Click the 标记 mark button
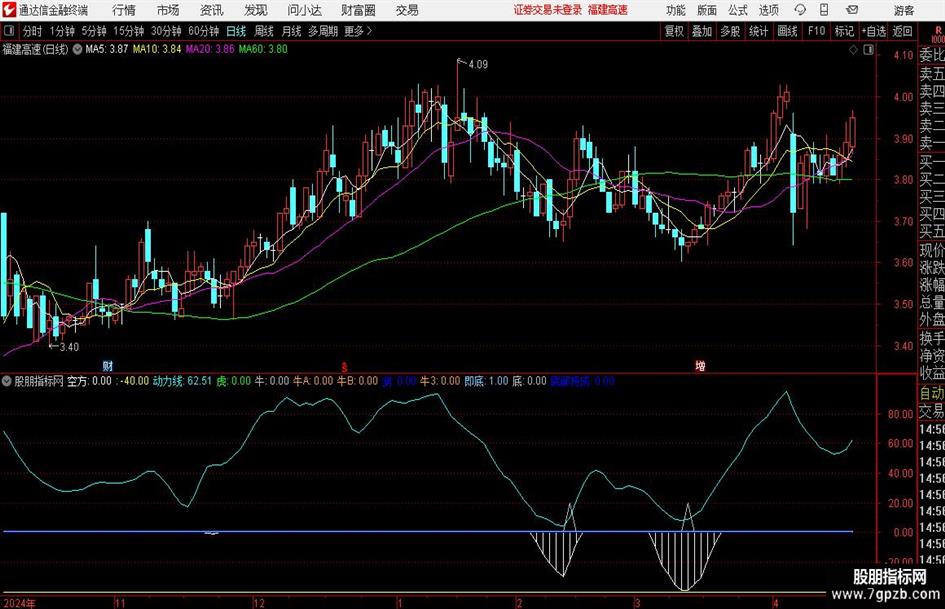 pos(844,31)
